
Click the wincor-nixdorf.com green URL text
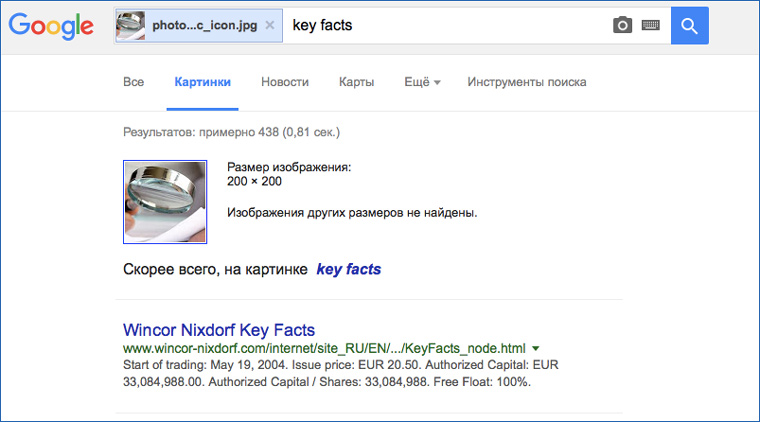pos(324,348)
